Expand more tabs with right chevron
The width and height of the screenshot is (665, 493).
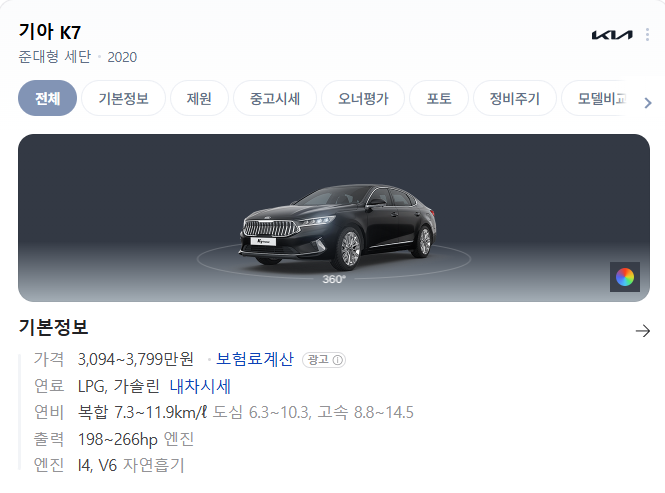pyautogui.click(x=648, y=103)
